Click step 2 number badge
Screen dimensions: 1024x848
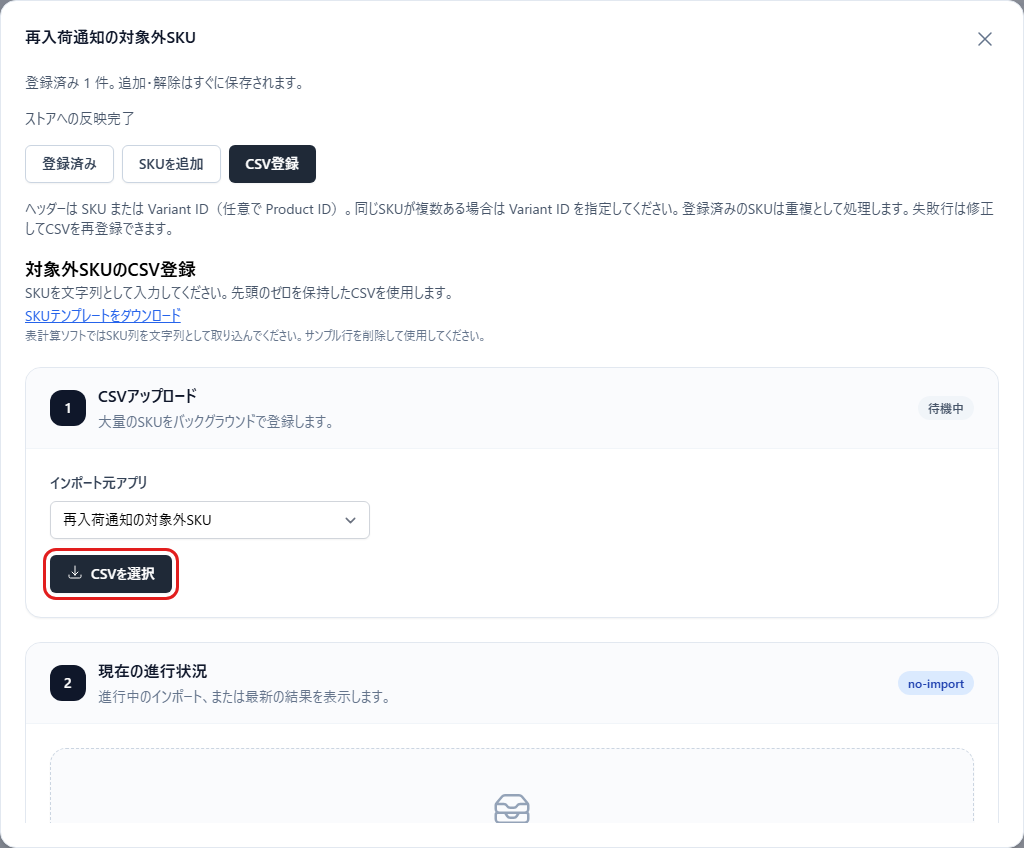[x=68, y=683]
